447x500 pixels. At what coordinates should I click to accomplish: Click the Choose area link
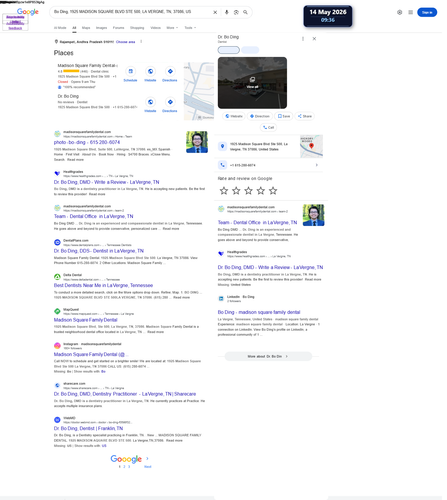click(x=125, y=42)
